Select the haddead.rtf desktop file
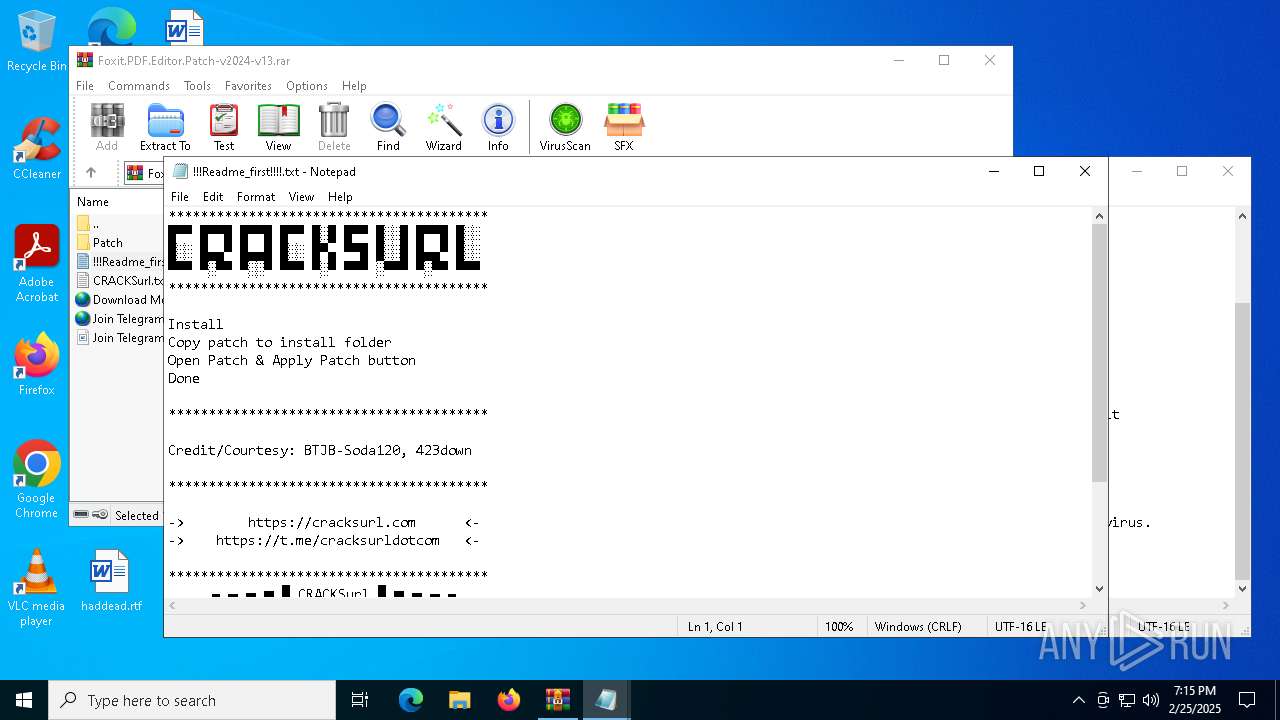The height and width of the screenshot is (720, 1280). tap(111, 580)
